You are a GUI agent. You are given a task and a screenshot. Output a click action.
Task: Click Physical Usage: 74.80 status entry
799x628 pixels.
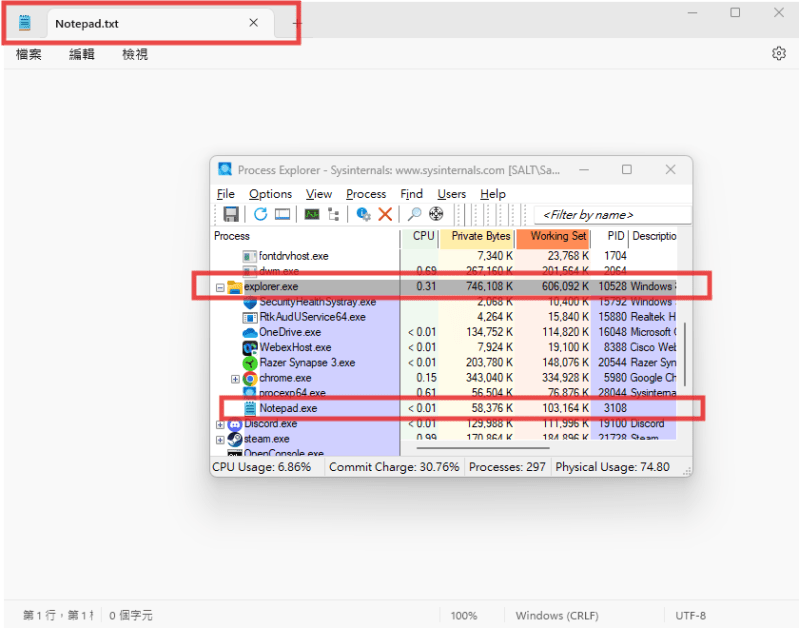(x=612, y=467)
